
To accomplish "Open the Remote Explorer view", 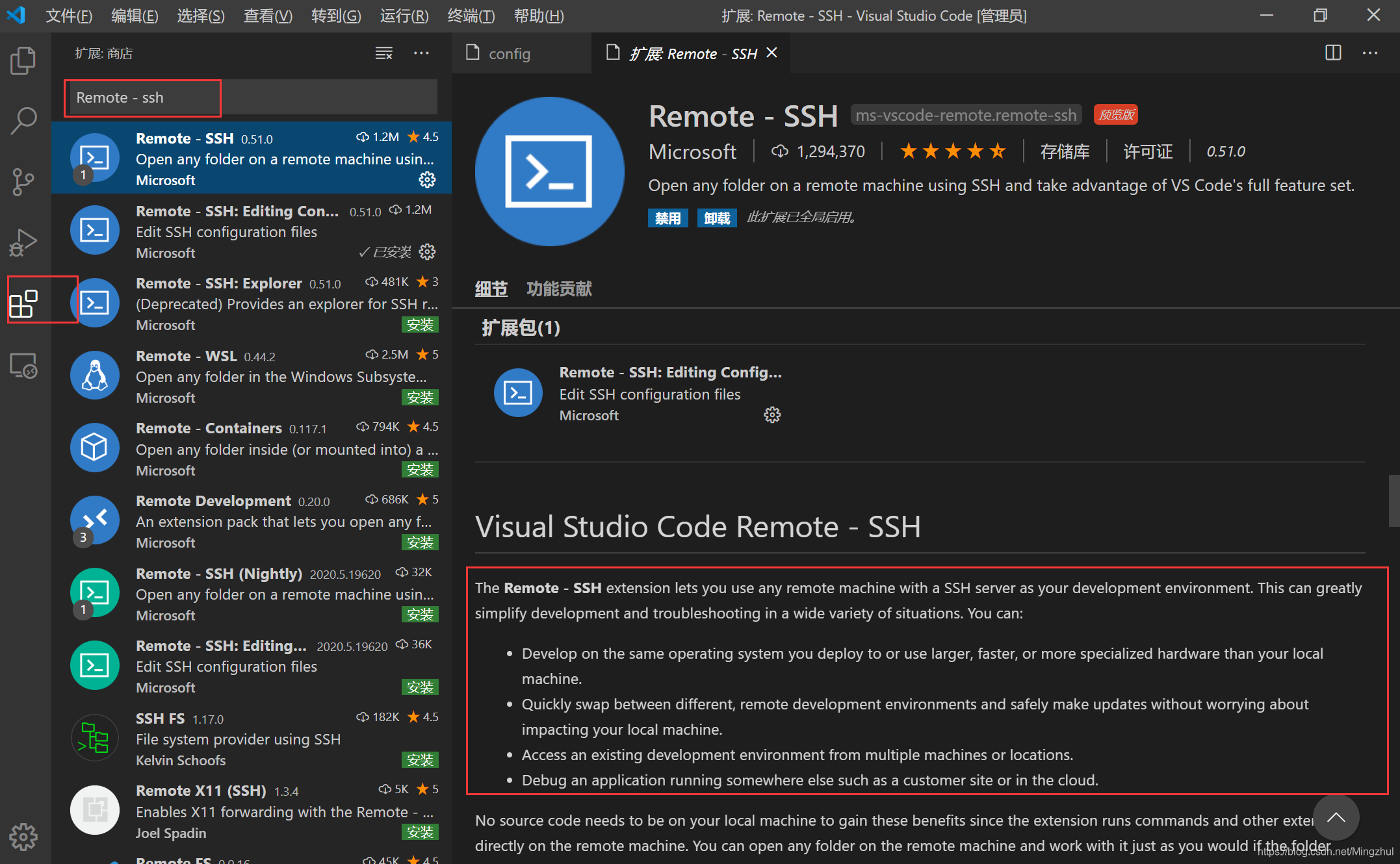I will (23, 366).
